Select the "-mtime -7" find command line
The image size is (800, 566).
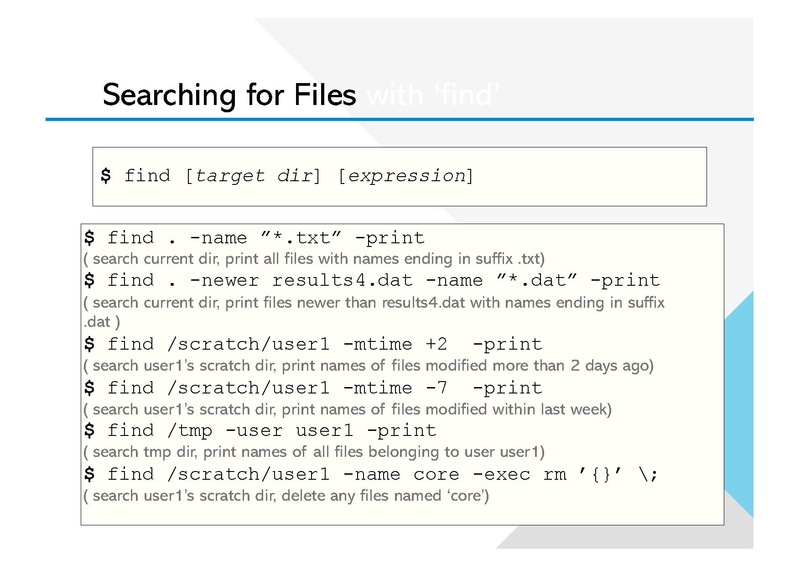click(x=313, y=388)
